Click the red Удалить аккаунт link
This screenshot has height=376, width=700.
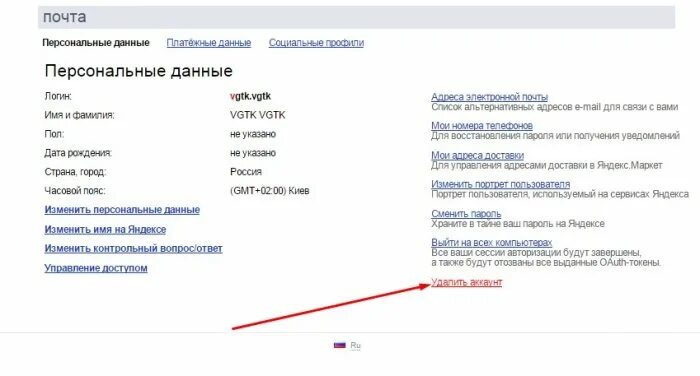pos(467,282)
